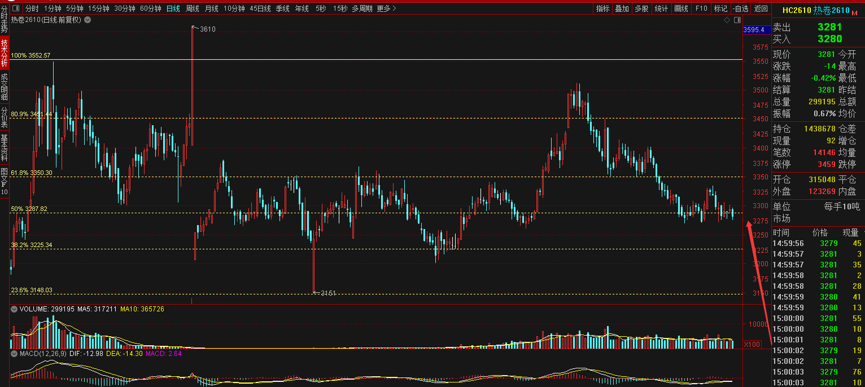Click the 23.6% 3148.03 Fibonacci label
This screenshot has width=865, height=387.
point(31,290)
